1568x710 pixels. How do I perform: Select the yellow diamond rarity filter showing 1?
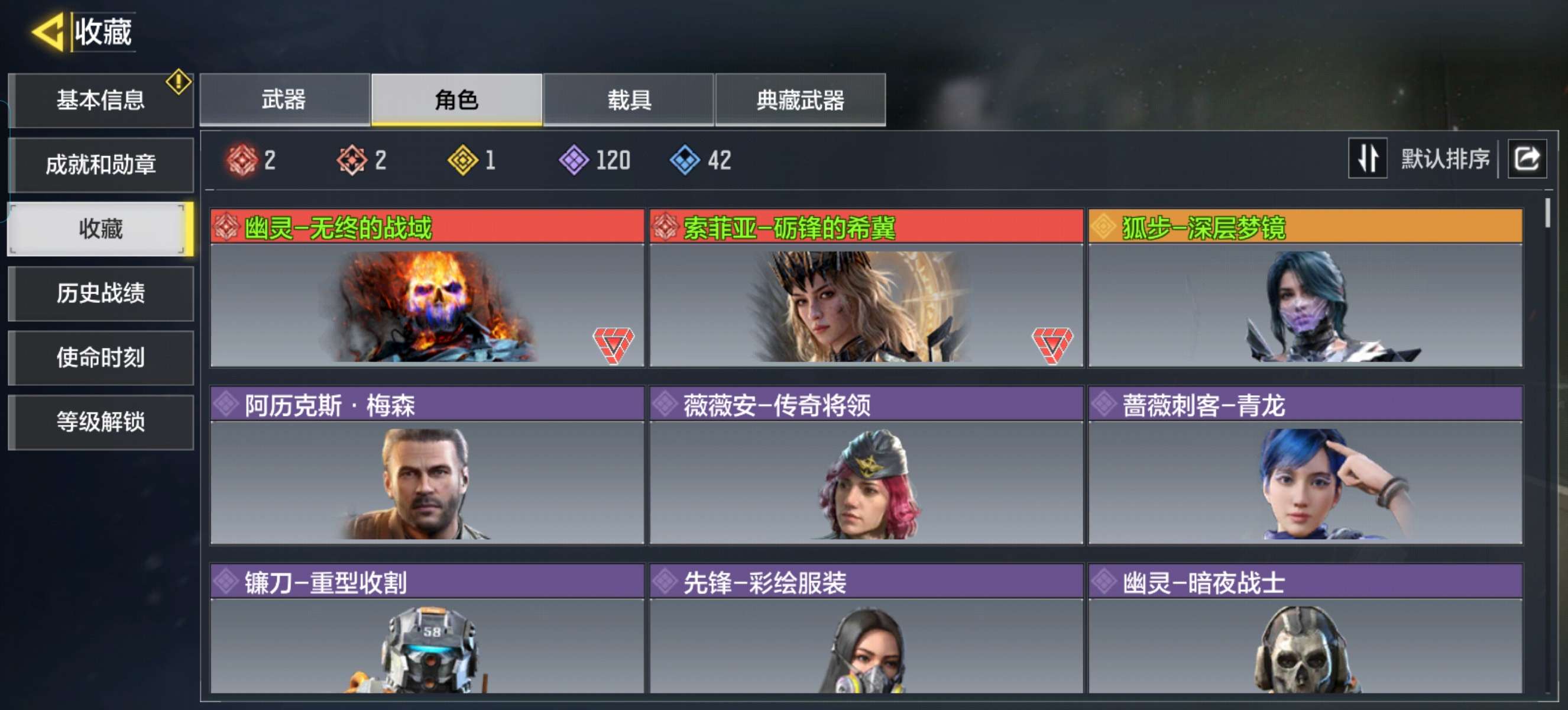pyautogui.click(x=462, y=160)
